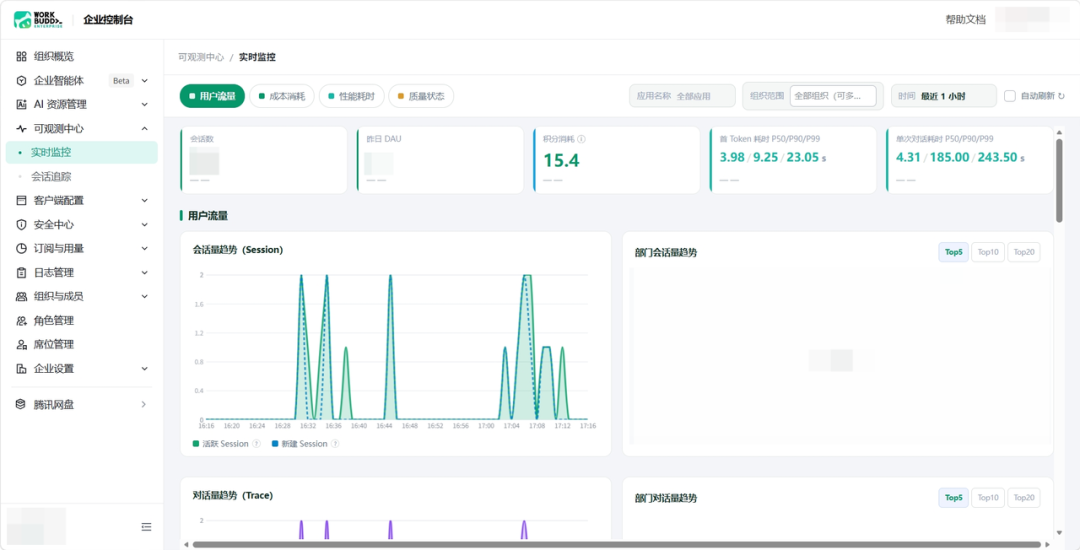Click the 组织概览 grid icon
This screenshot has width=1080, height=550.
click(21, 56)
